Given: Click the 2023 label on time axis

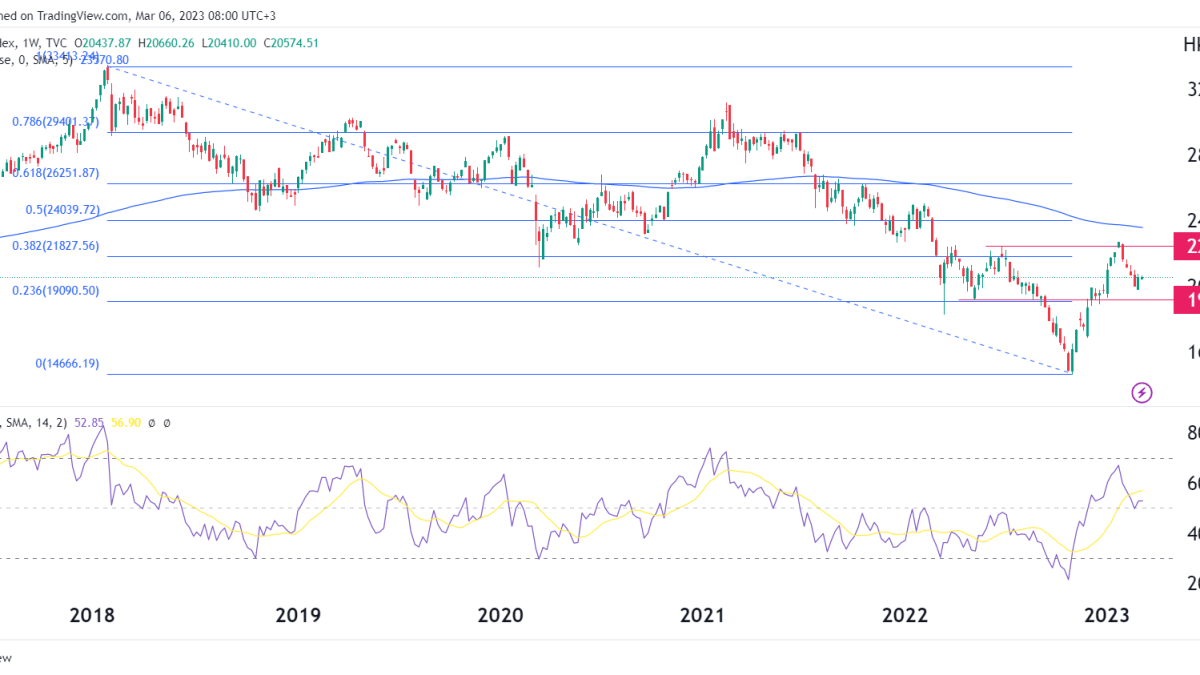Looking at the screenshot, I should pyautogui.click(x=1107, y=614).
